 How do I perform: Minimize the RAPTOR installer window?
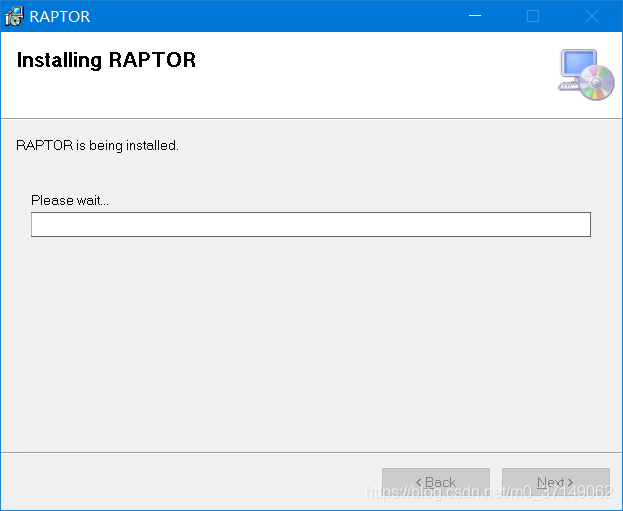click(x=475, y=16)
